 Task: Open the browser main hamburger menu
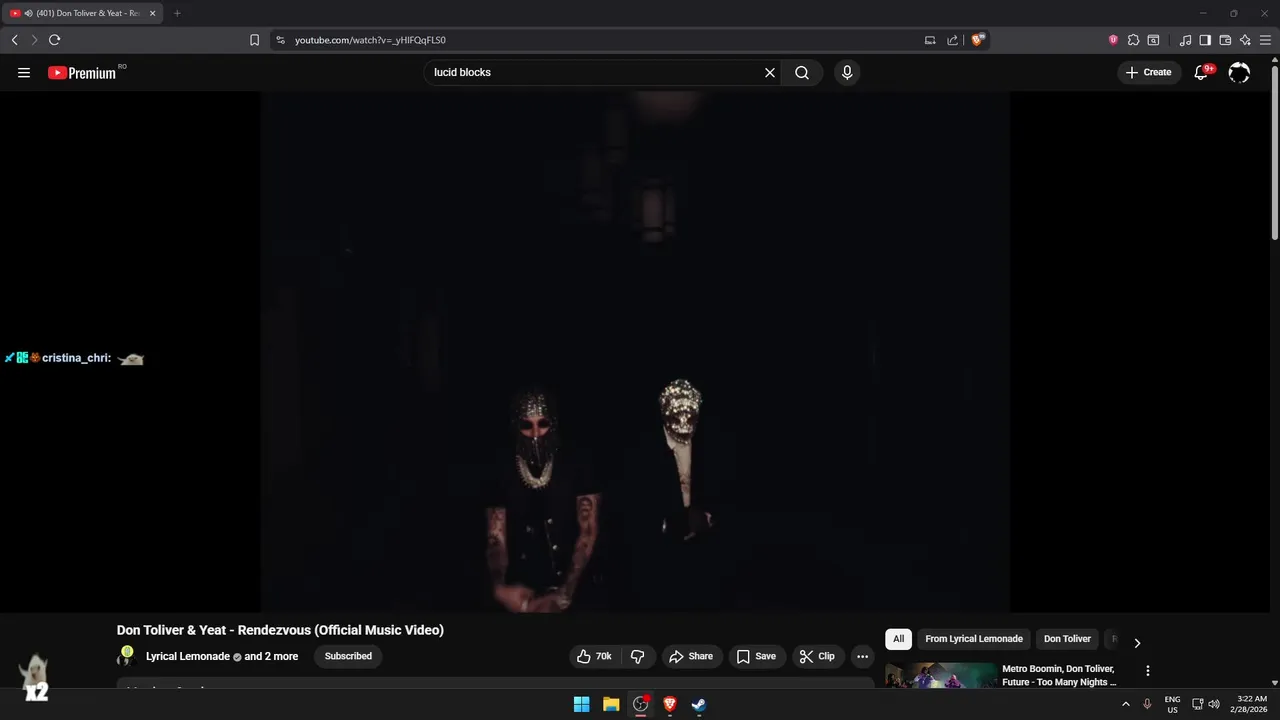pos(1265,40)
